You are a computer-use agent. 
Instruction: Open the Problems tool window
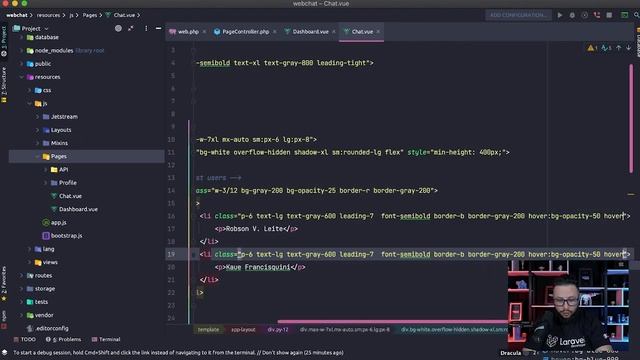(63, 339)
